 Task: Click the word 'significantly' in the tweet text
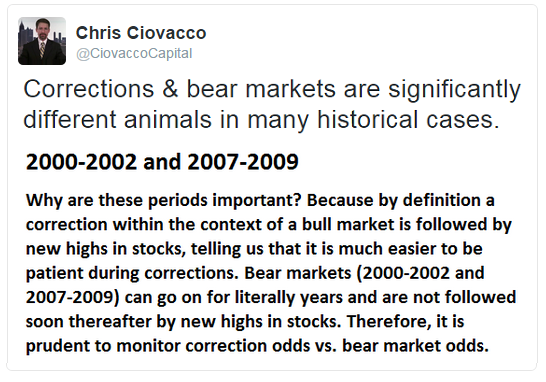pos(454,89)
